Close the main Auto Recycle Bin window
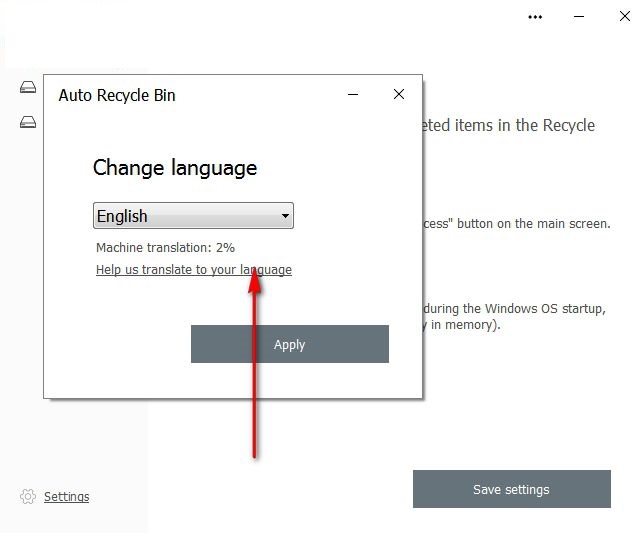Screen dimensions: 642x533 [x=625, y=16]
